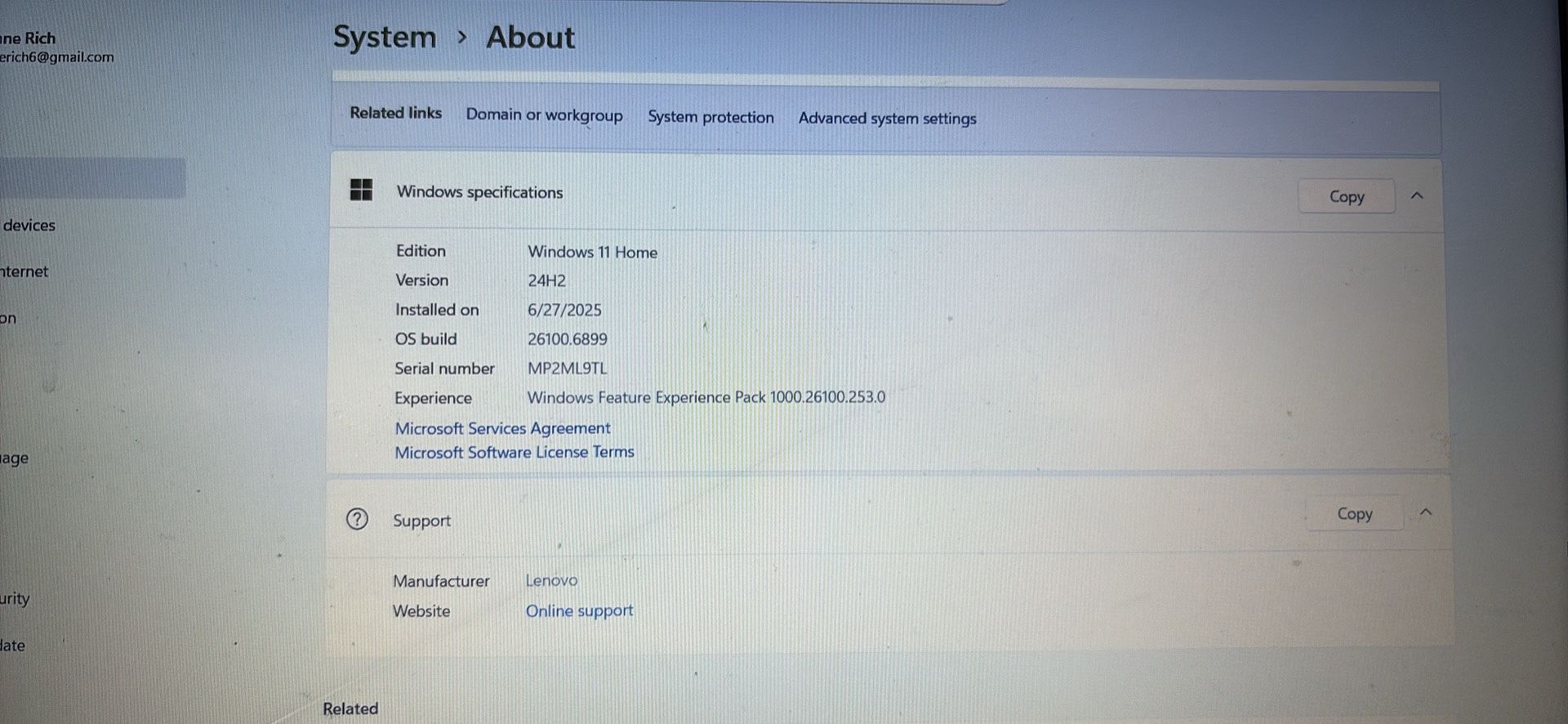Click the Edition label
The image size is (1568, 724).
421,251
